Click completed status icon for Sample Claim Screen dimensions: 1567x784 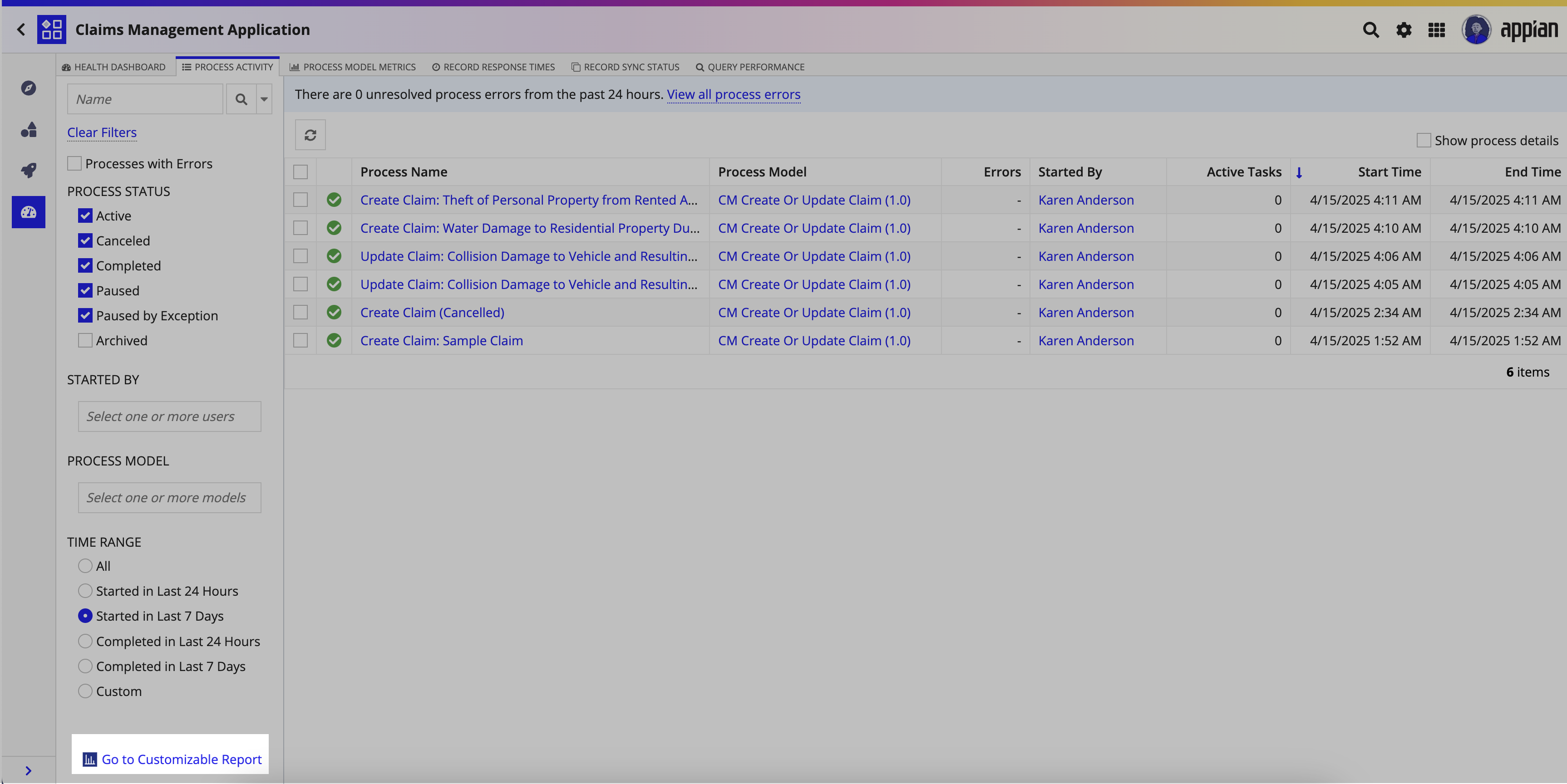pyautogui.click(x=334, y=341)
